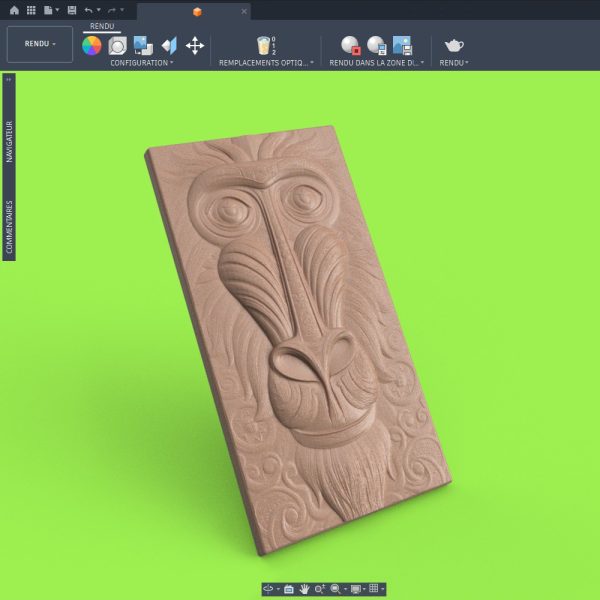Open the Scene Settings tool

point(117,46)
